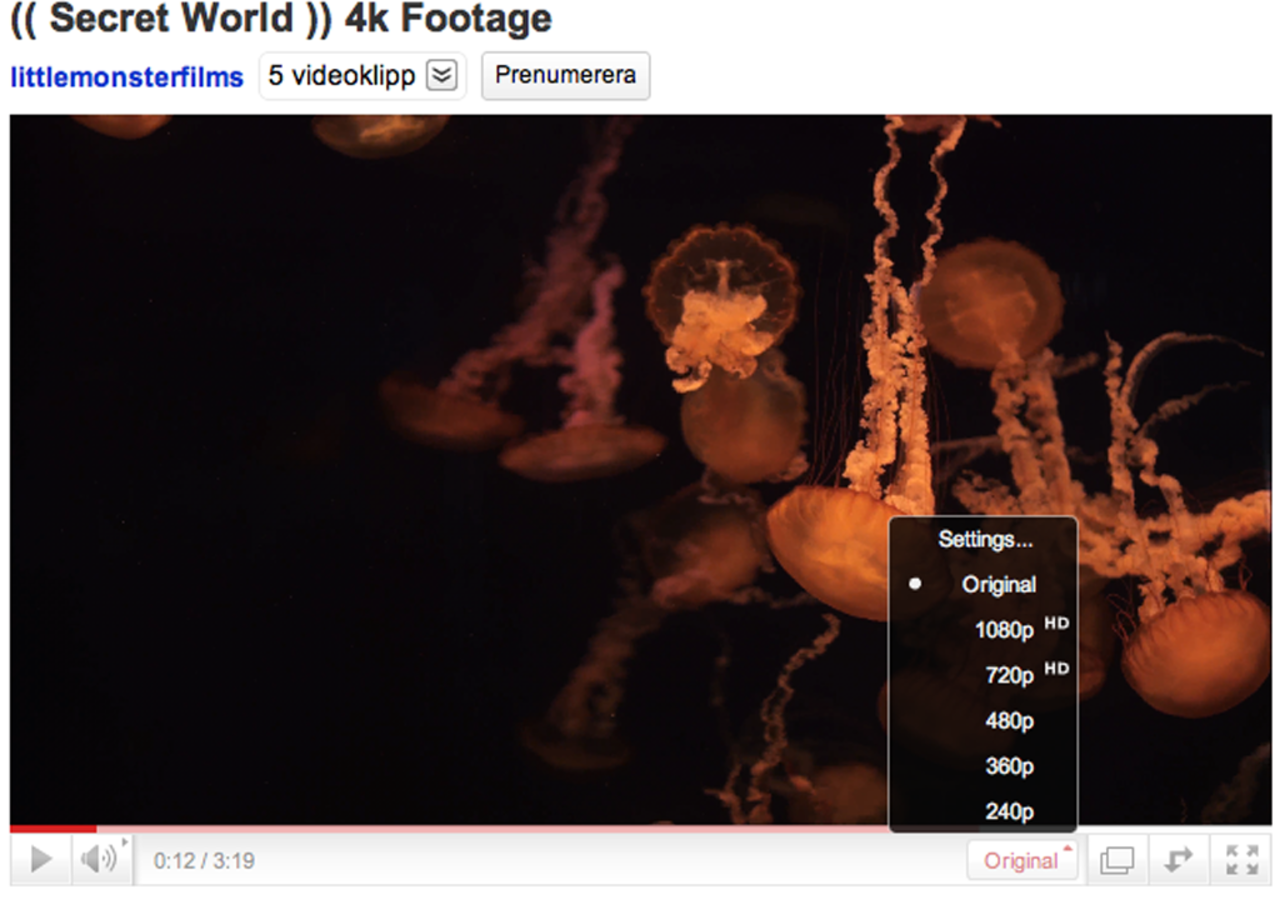Open the pop-out player icon

[1117, 860]
